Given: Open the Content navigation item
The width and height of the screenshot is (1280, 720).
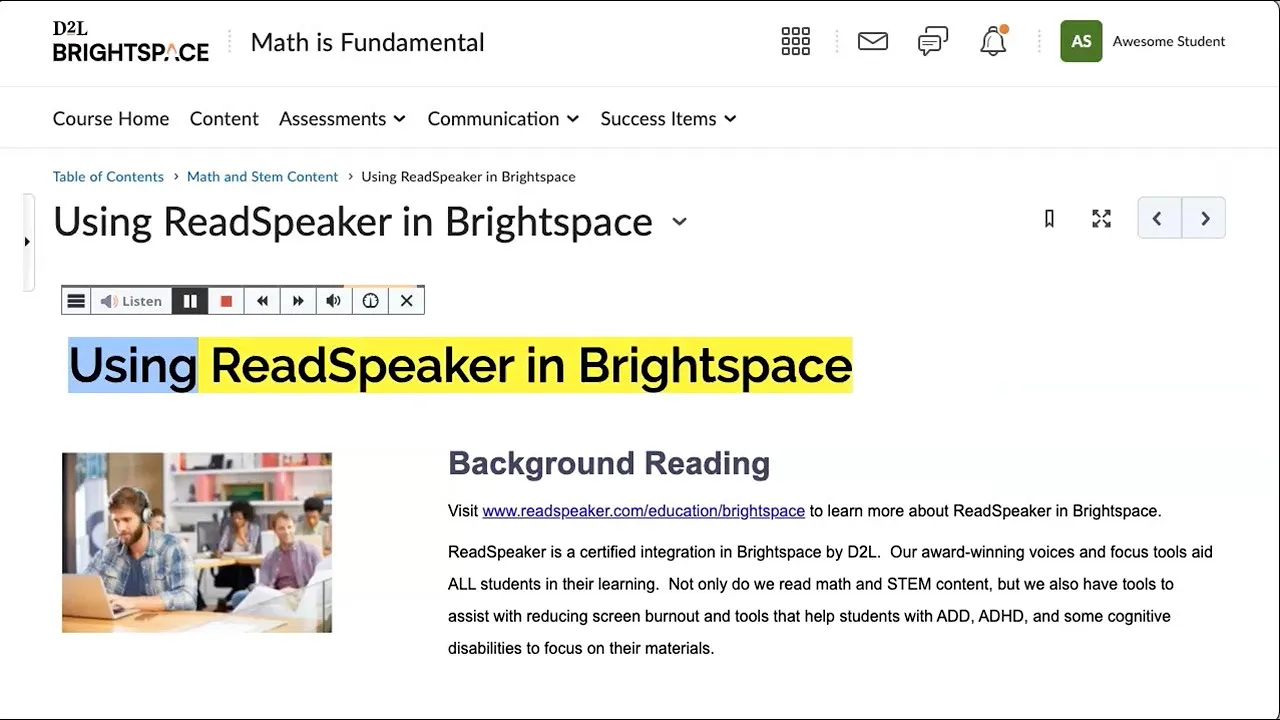Looking at the screenshot, I should pyautogui.click(x=224, y=118).
